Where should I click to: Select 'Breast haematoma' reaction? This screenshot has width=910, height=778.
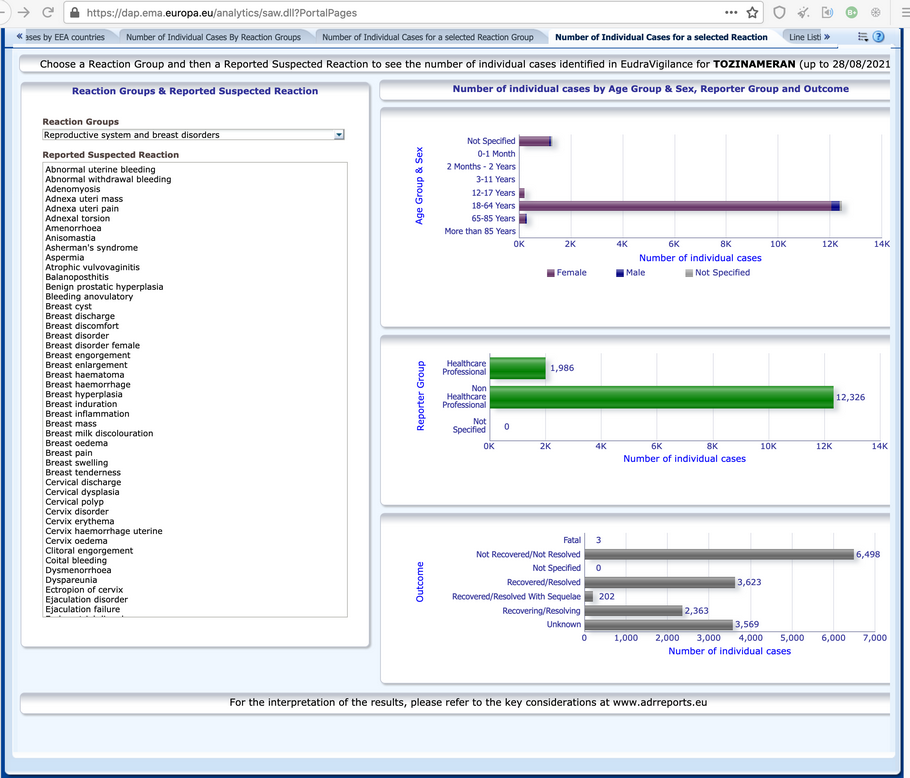coord(85,375)
